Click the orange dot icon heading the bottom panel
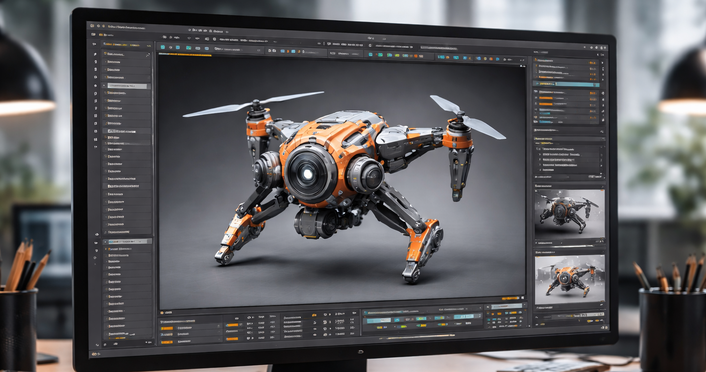The image size is (706, 372). [162, 313]
